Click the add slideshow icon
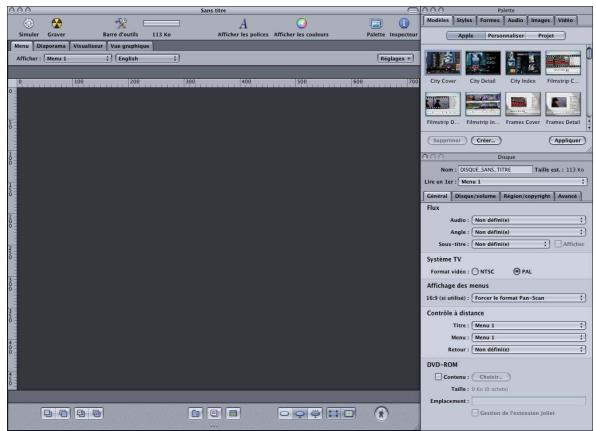Screen dimensions: 596x431 tap(214, 413)
